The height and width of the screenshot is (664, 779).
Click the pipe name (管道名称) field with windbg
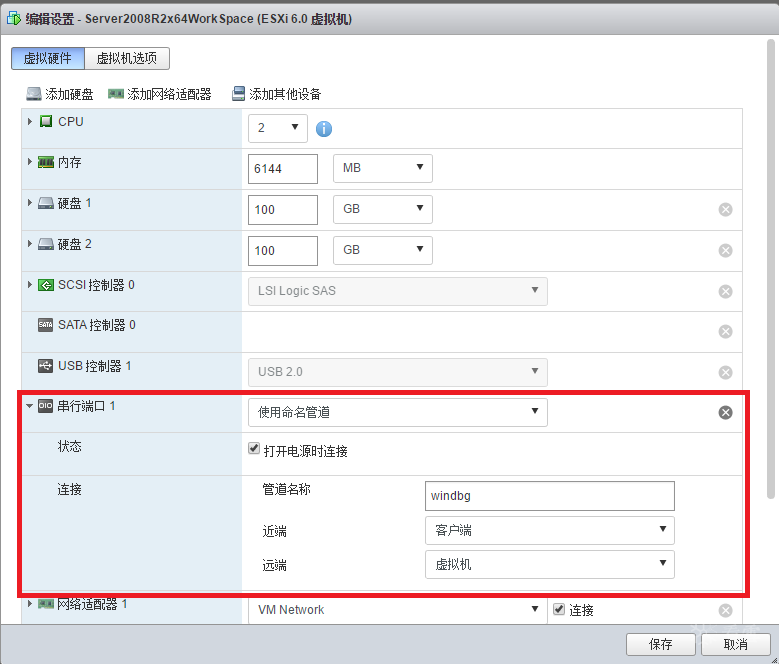(549, 496)
